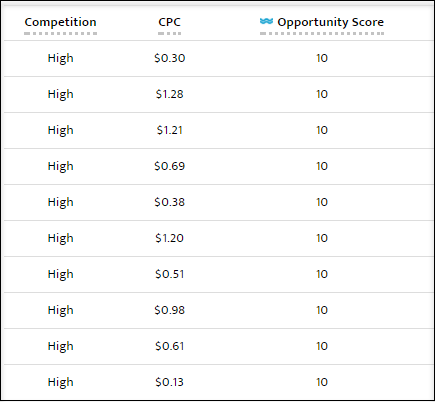The width and height of the screenshot is (435, 402).
Task: Click opportunity score 10 in $0.38 row
Action: pos(322,202)
